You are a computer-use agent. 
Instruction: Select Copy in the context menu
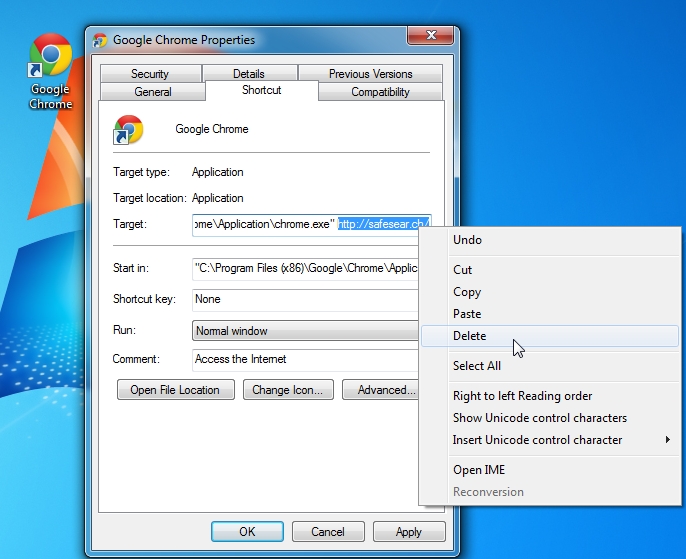550,292
